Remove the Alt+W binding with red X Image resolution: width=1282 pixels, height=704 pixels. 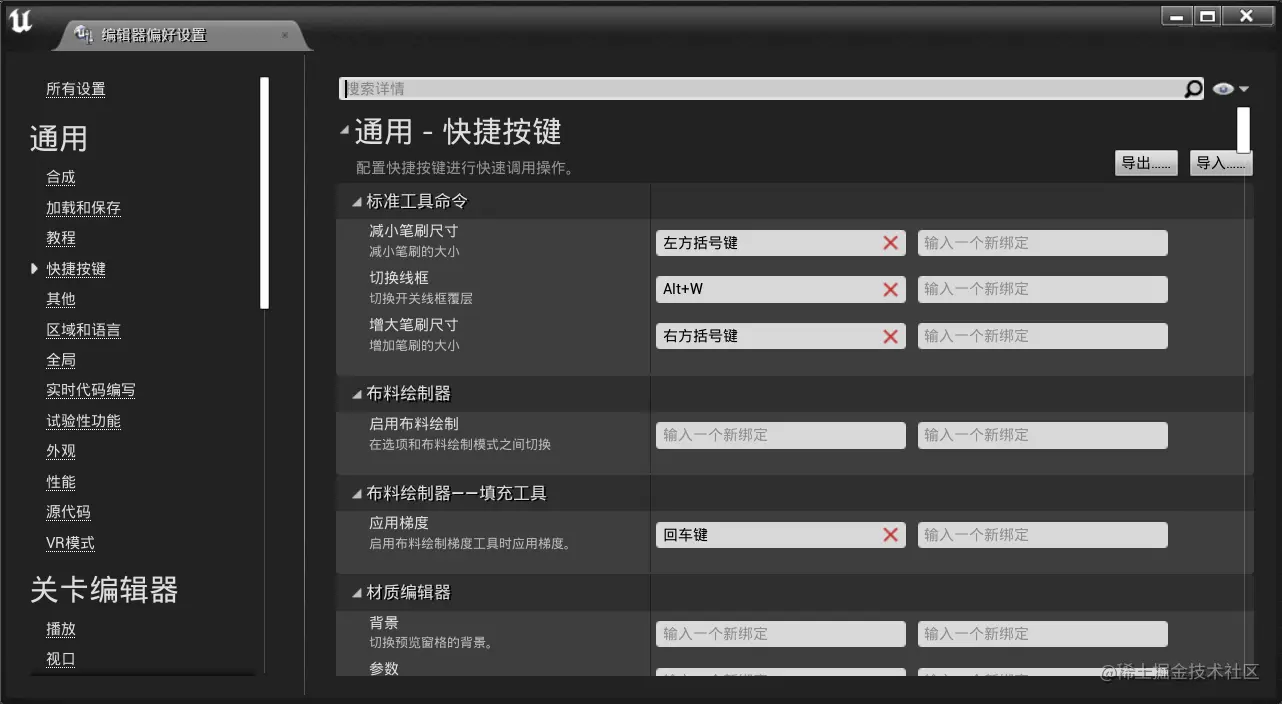pos(890,289)
